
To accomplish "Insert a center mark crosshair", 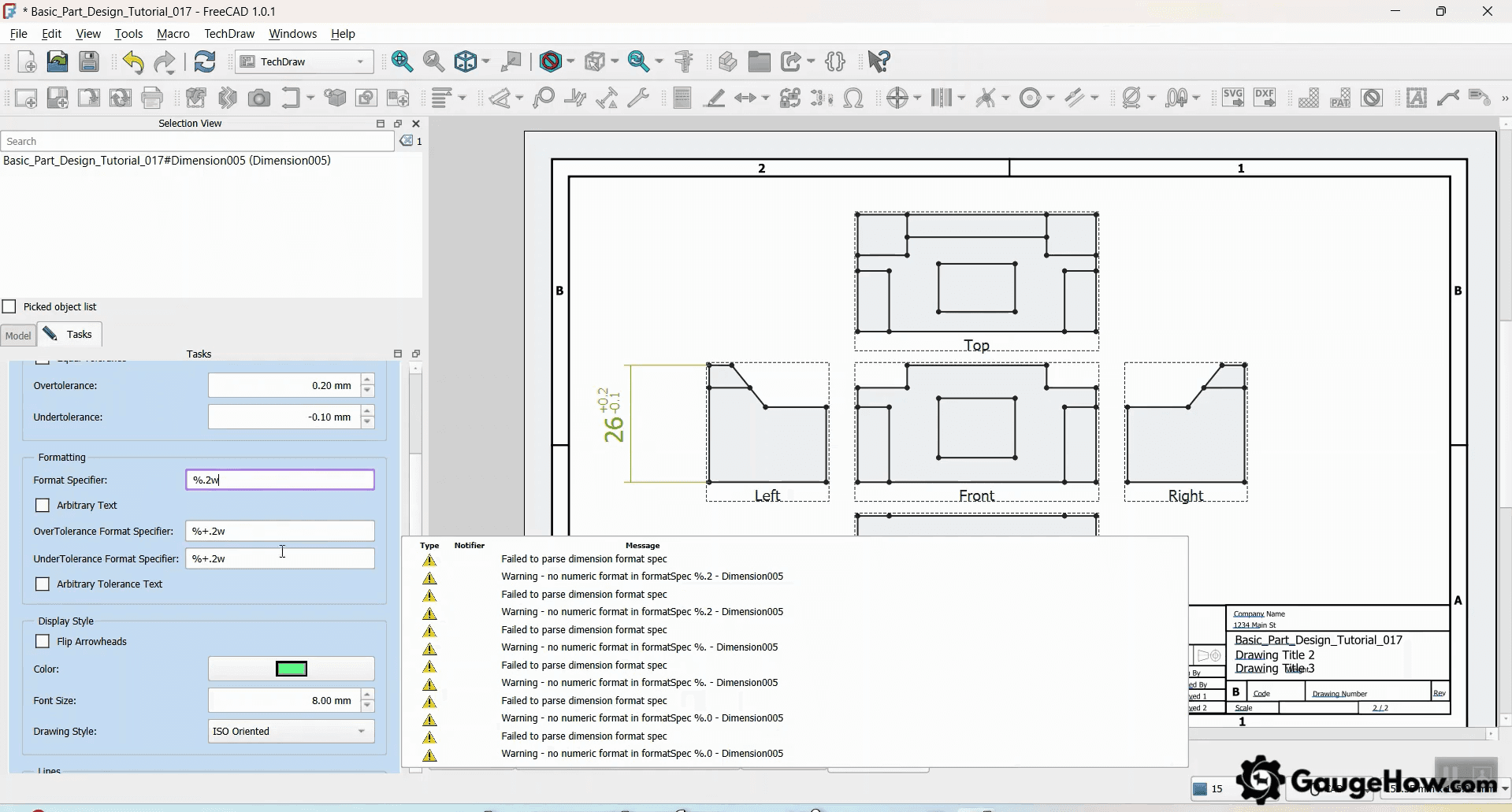I will click(899, 98).
